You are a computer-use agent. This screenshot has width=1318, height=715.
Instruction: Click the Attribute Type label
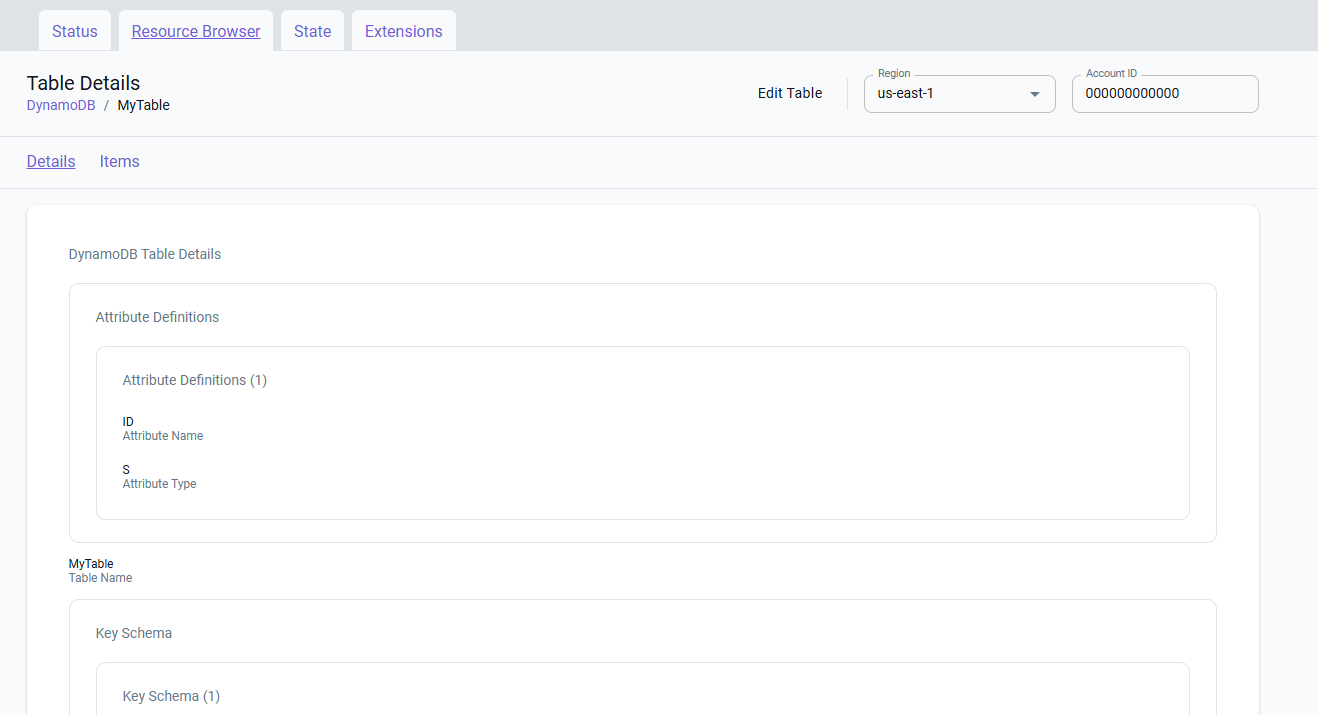(x=160, y=484)
